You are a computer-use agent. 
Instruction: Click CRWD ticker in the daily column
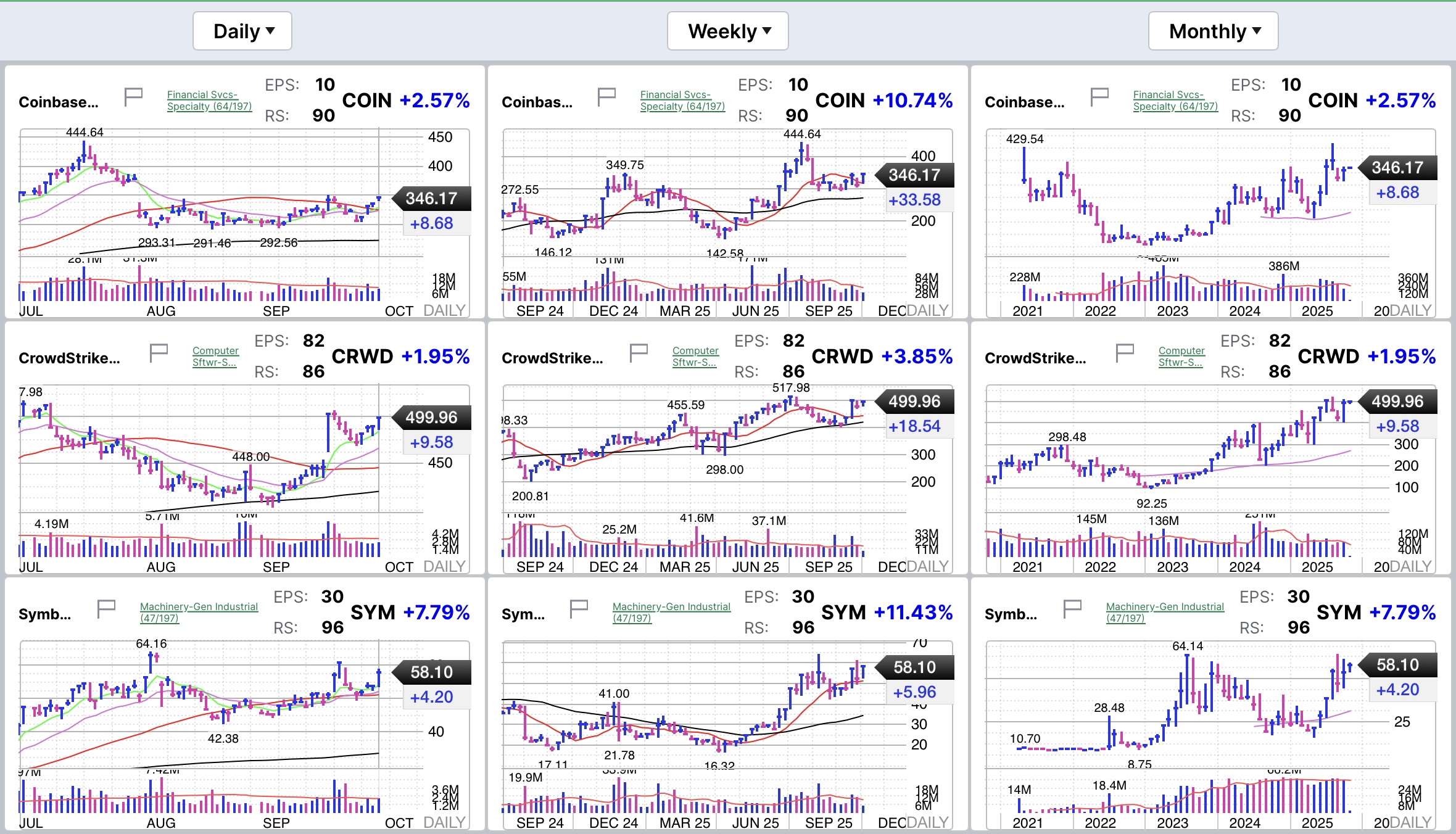tap(362, 357)
